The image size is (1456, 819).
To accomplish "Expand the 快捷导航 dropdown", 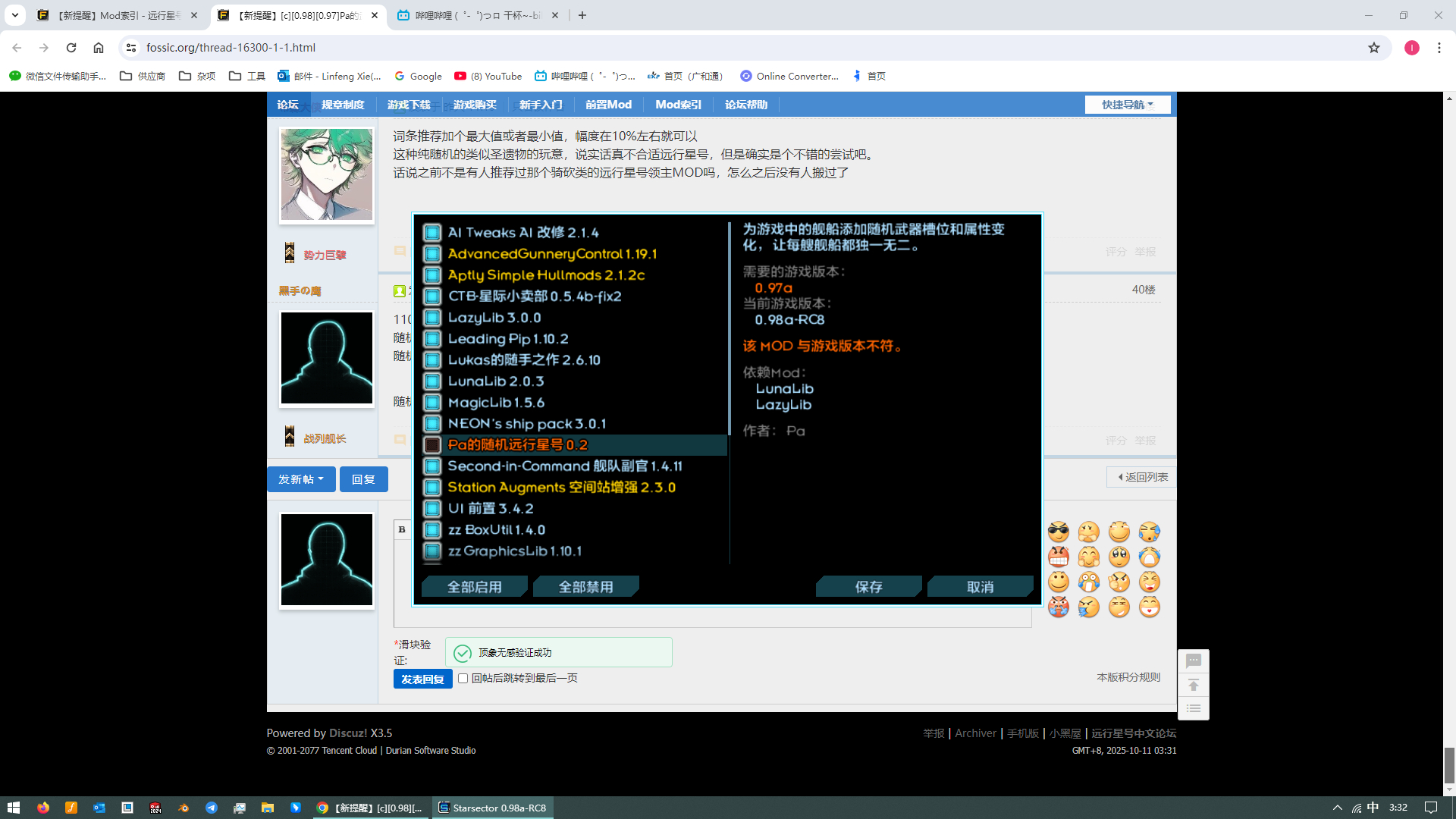I will [1127, 105].
